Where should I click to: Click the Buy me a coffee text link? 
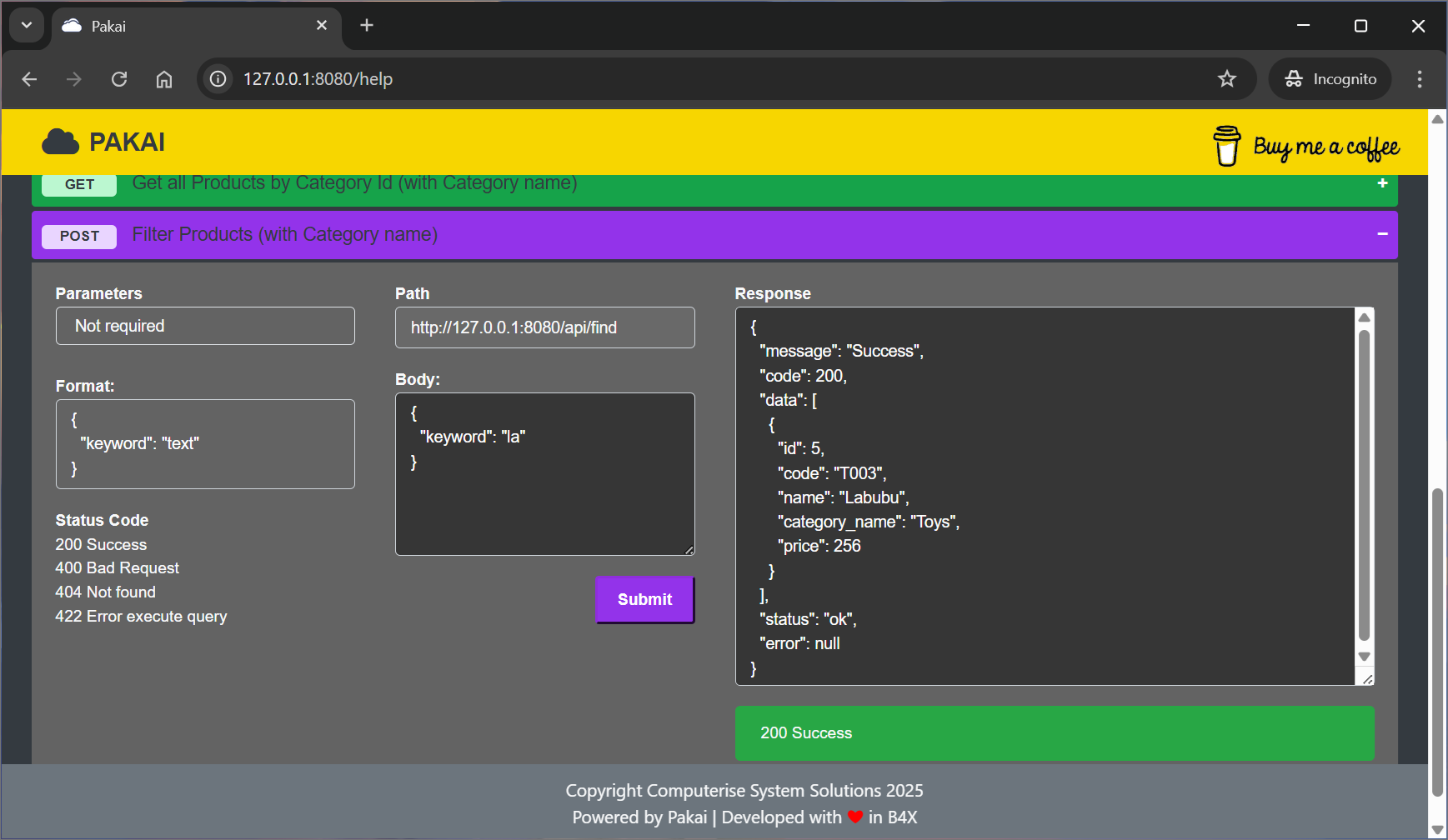point(1326,147)
